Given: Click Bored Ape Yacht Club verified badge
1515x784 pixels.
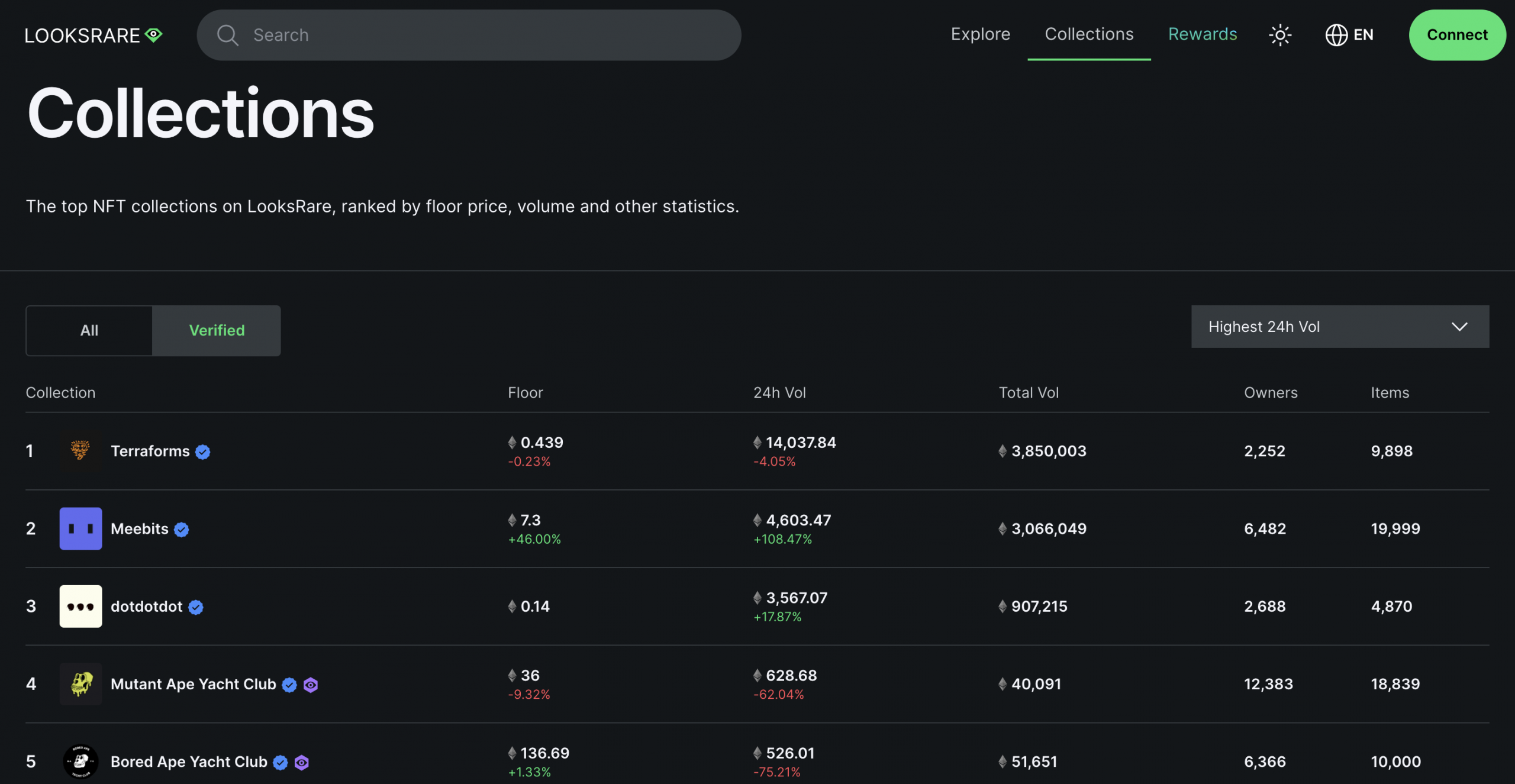Looking at the screenshot, I should point(281,762).
